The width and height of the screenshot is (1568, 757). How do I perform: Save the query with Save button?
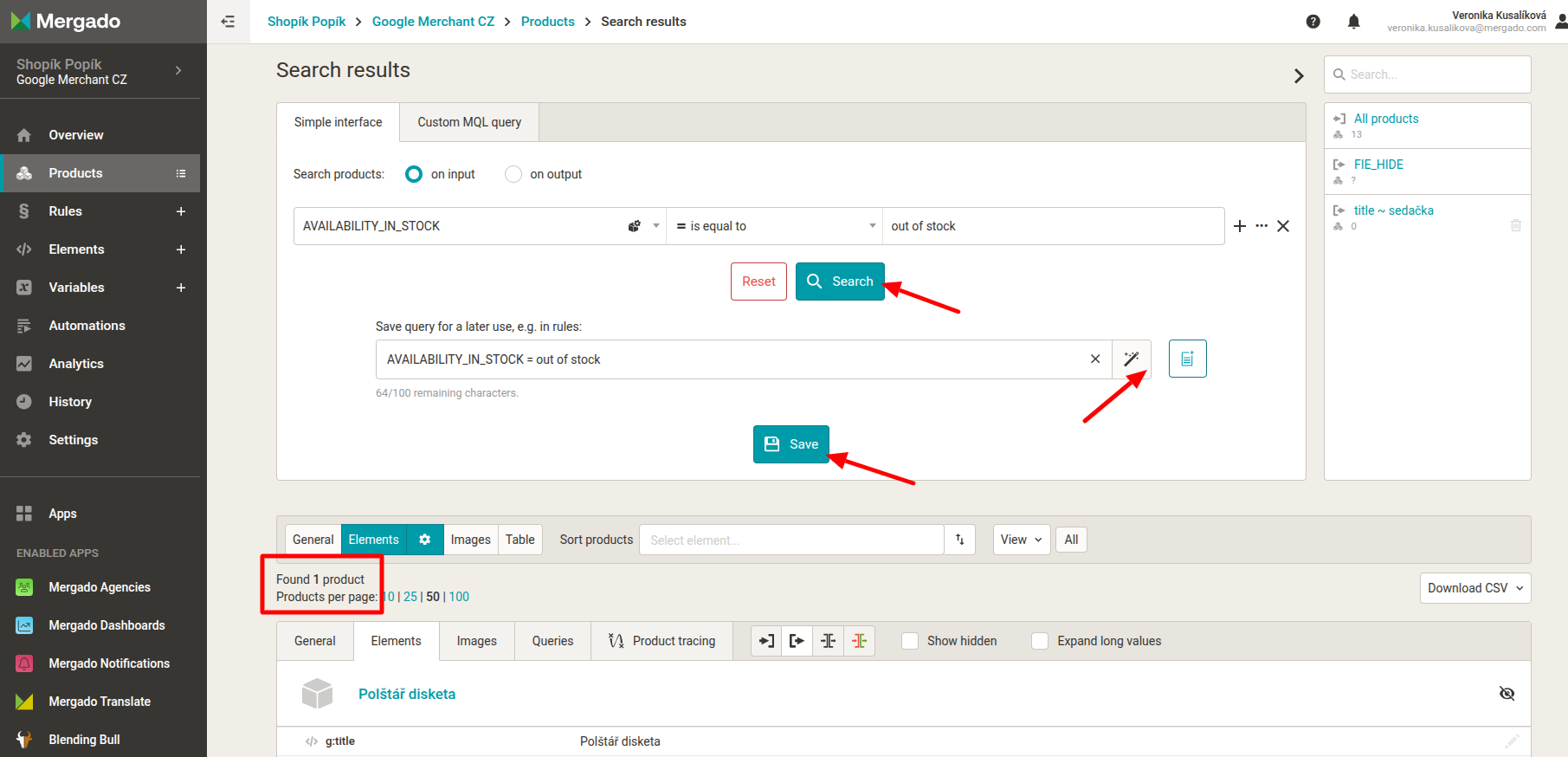coord(791,444)
